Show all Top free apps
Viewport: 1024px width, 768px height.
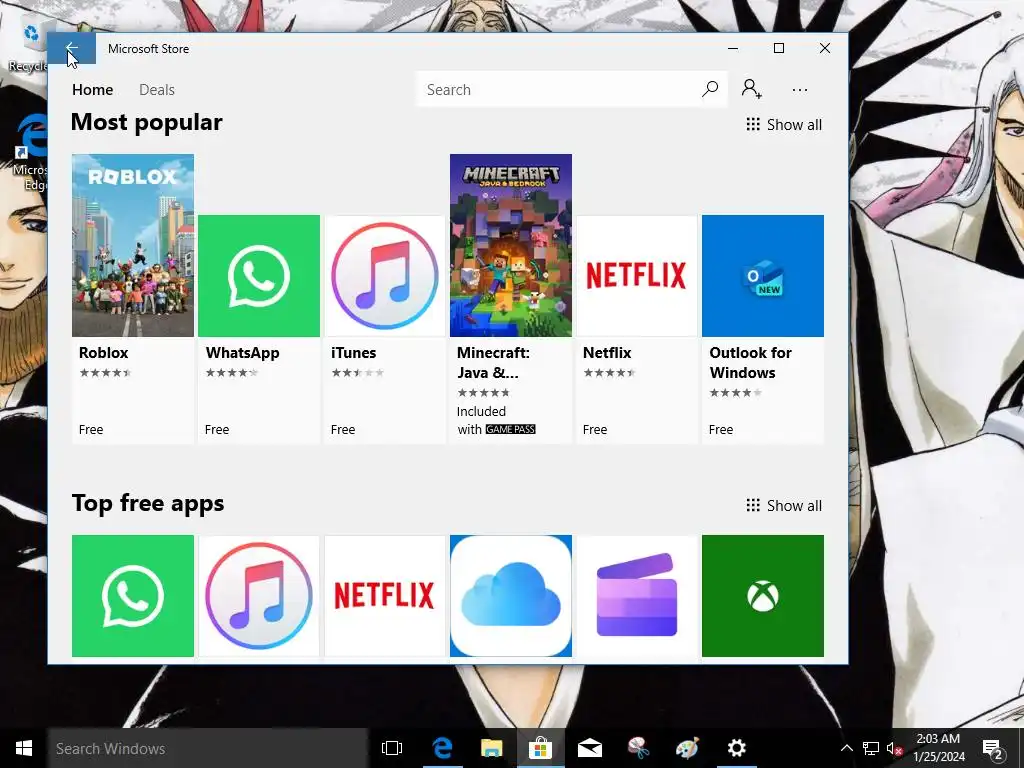784,505
